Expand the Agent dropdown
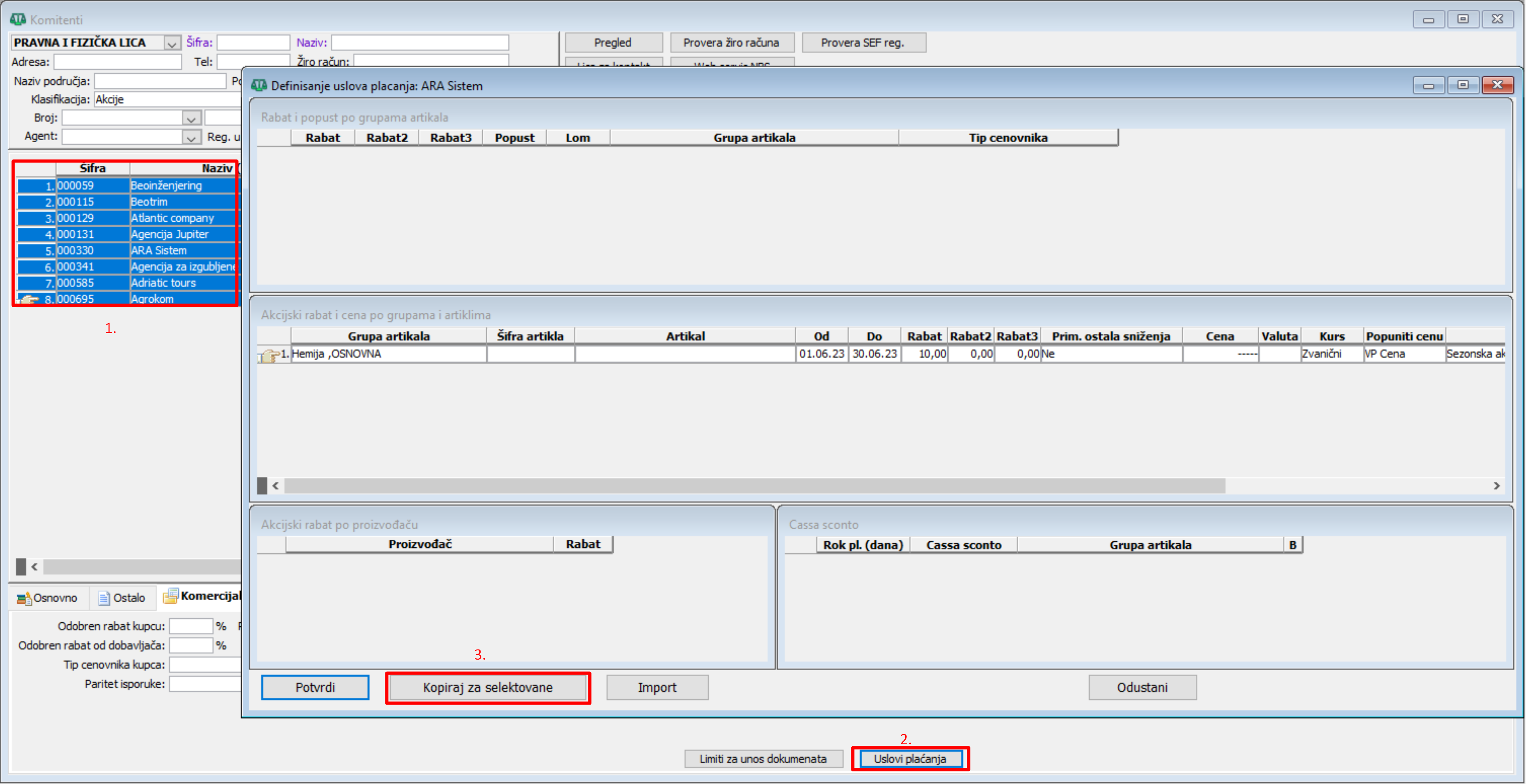This screenshot has width=1526, height=784. [191, 137]
